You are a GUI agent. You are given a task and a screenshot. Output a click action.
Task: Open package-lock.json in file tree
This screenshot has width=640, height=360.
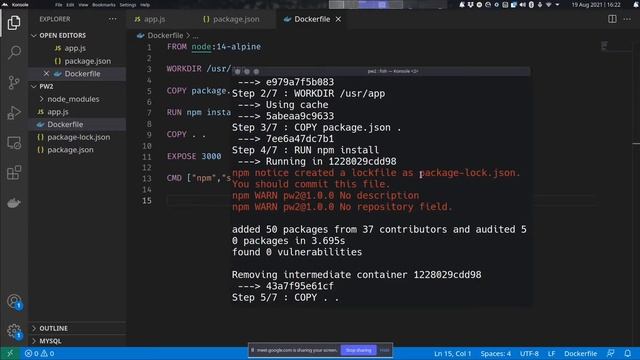(x=78, y=137)
